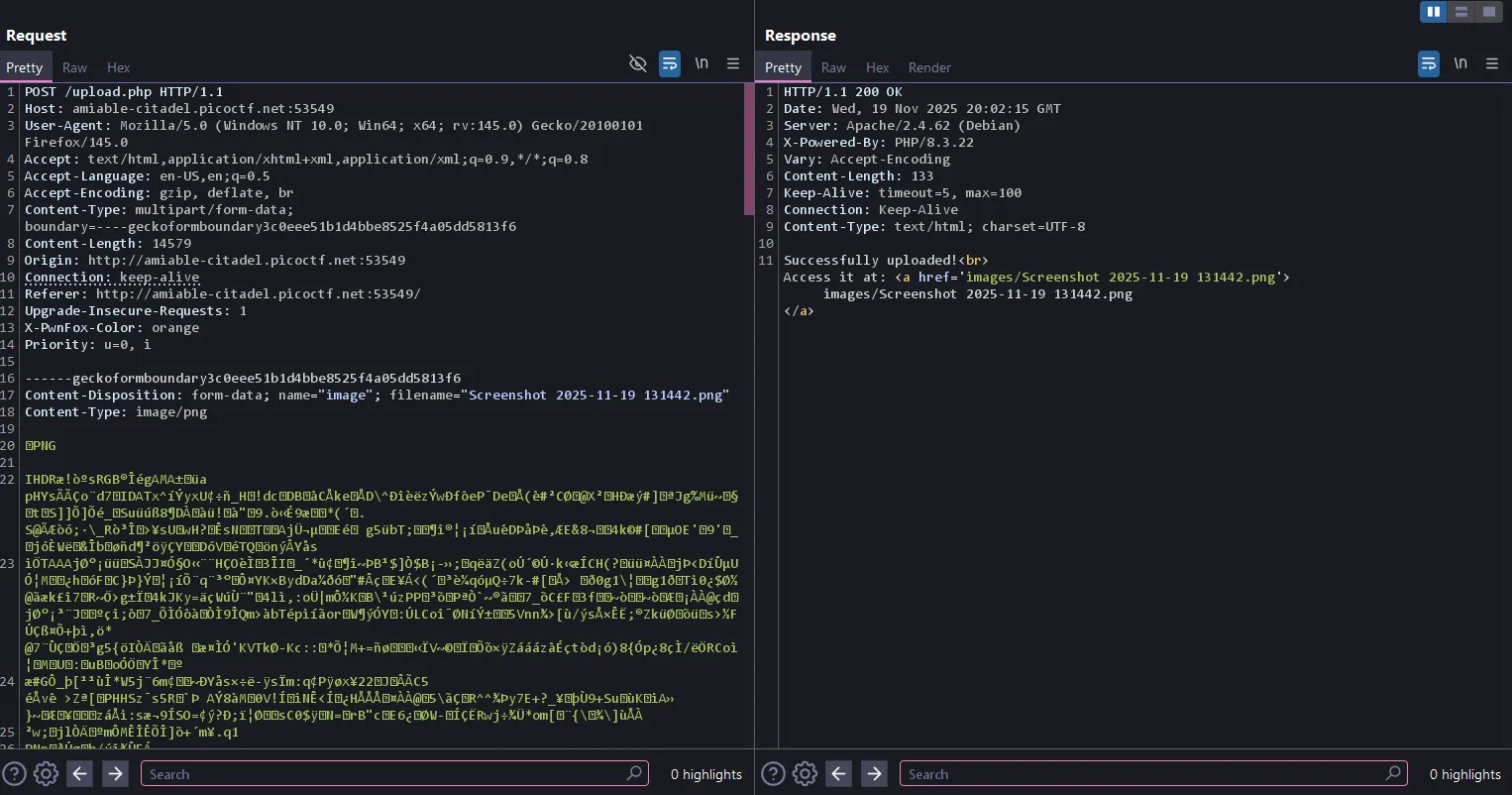Open the Response panel hamburger options menu
Screen dimensions: 1512x795
coord(1493,62)
